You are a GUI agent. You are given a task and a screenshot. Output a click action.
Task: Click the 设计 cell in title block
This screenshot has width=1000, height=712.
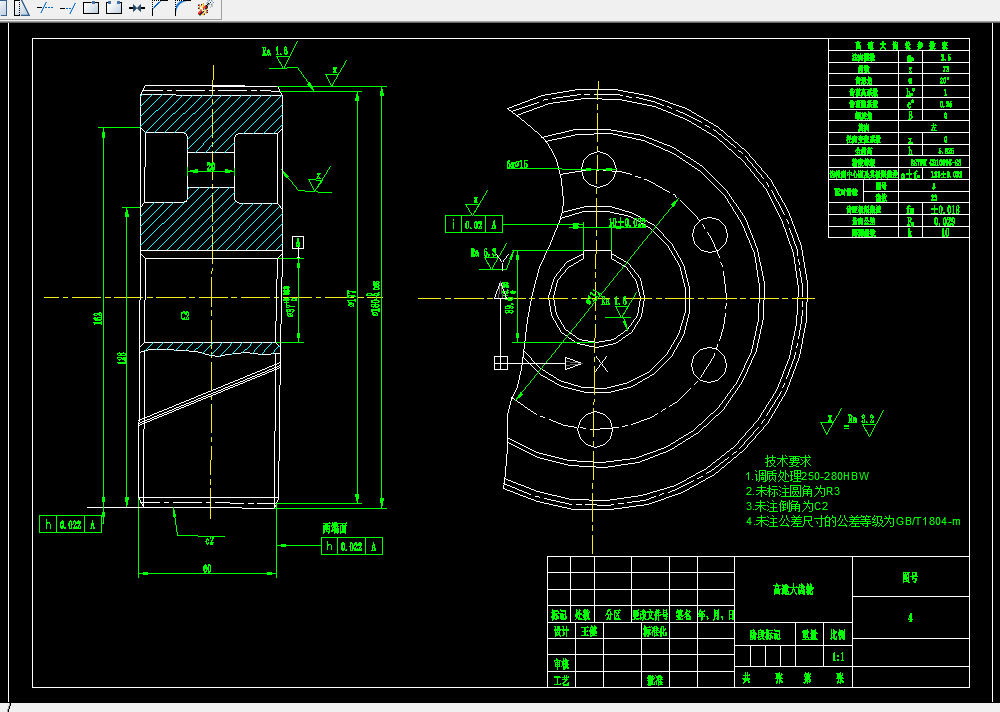tap(561, 632)
